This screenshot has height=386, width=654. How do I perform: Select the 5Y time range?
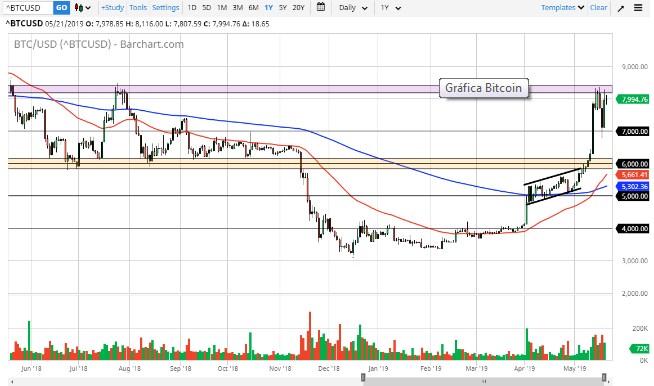(283, 8)
